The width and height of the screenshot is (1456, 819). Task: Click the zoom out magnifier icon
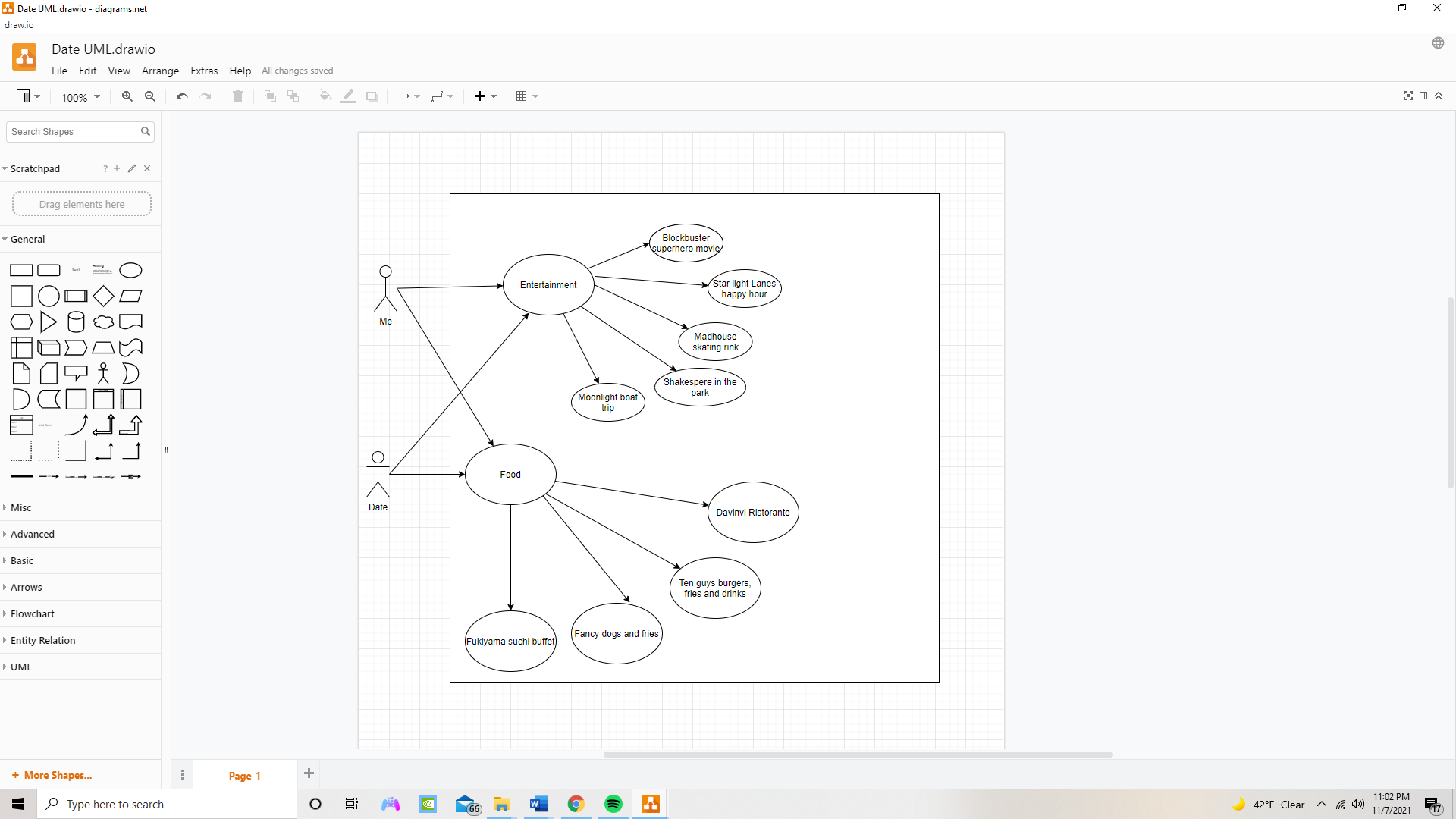(150, 96)
